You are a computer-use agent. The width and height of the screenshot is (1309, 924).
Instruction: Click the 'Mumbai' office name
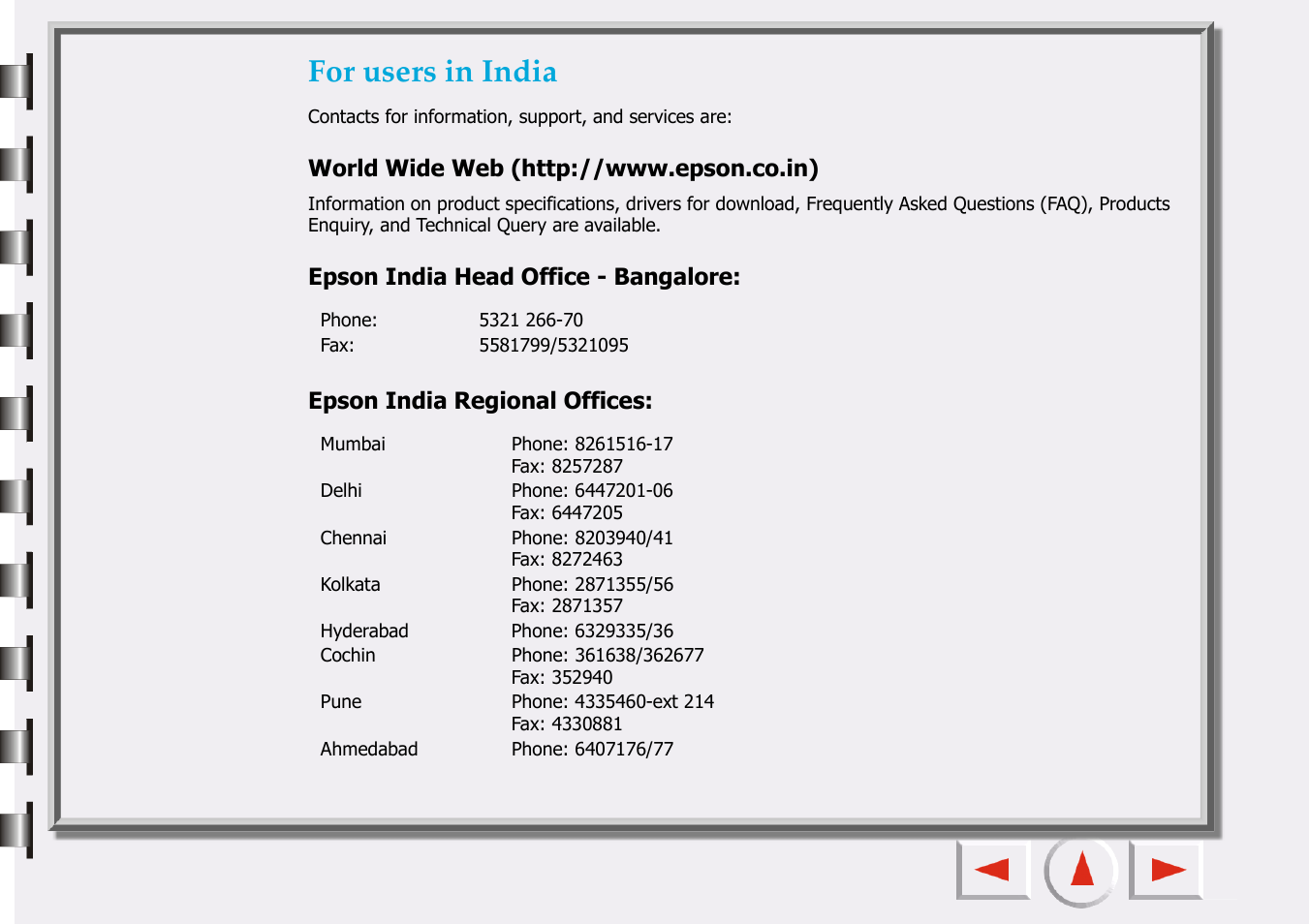click(x=353, y=444)
